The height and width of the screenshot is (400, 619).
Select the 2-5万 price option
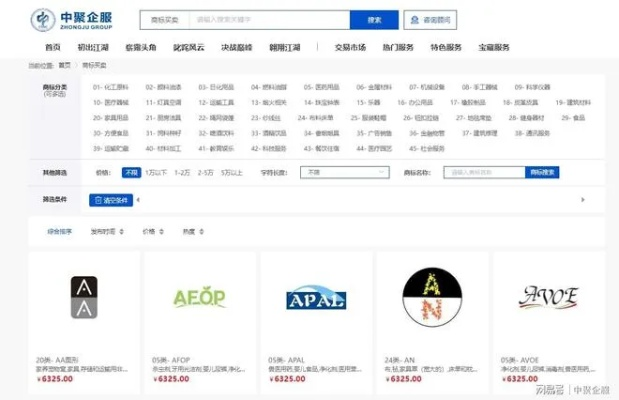tap(206, 173)
